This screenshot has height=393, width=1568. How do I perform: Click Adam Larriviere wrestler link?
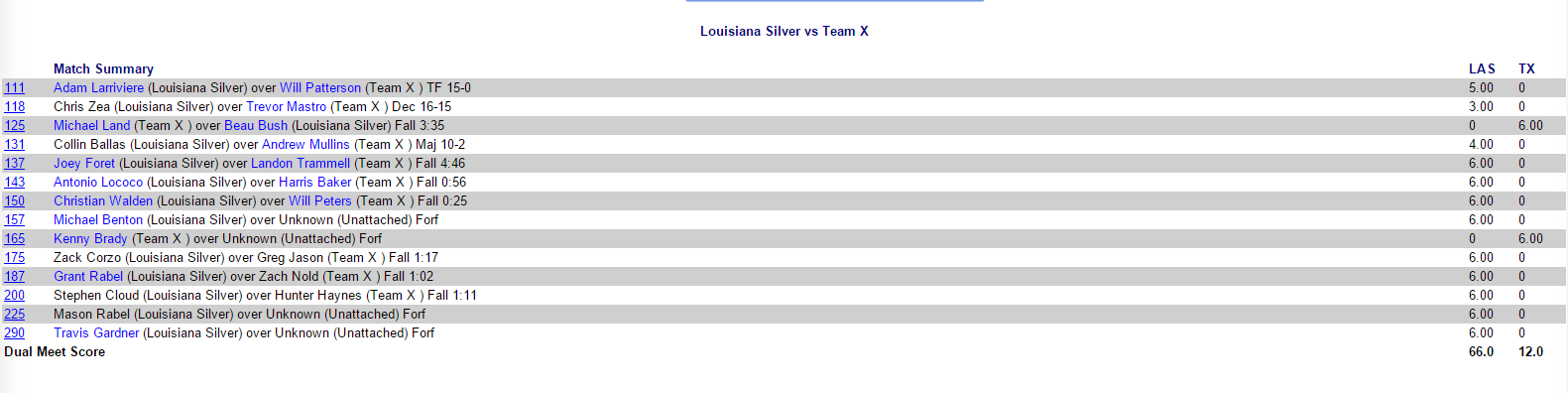(98, 88)
